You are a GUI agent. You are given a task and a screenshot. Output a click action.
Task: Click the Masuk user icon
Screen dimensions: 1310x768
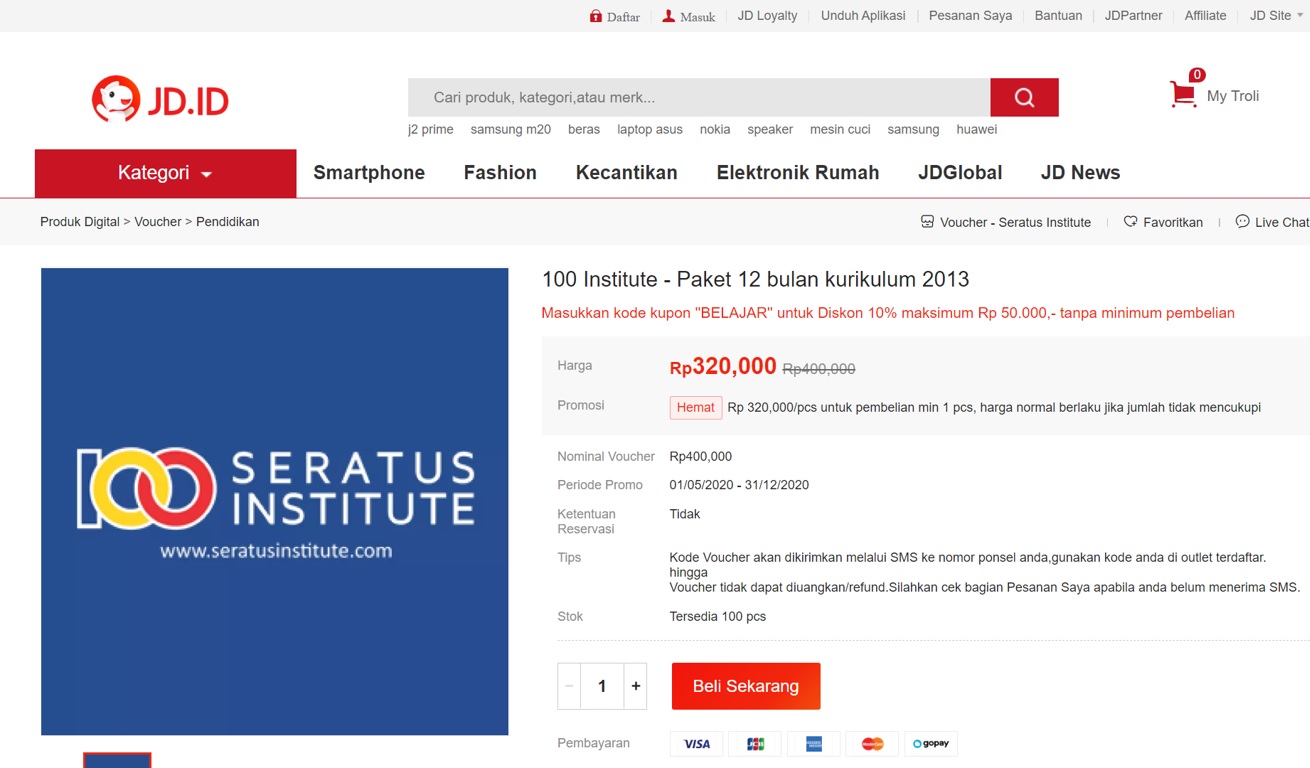coord(668,16)
